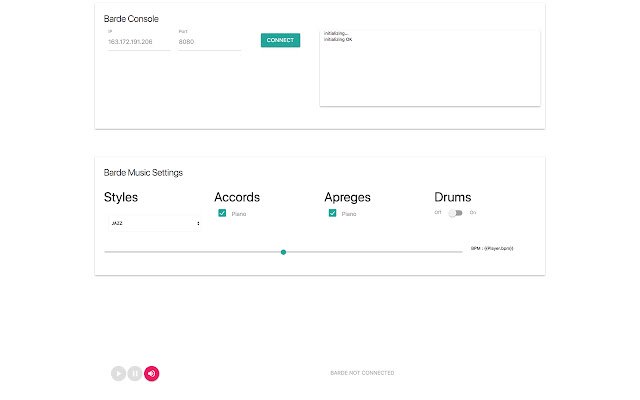Toggle the Accords Piano checkbox
The width and height of the screenshot is (640, 400).
tap(222, 213)
